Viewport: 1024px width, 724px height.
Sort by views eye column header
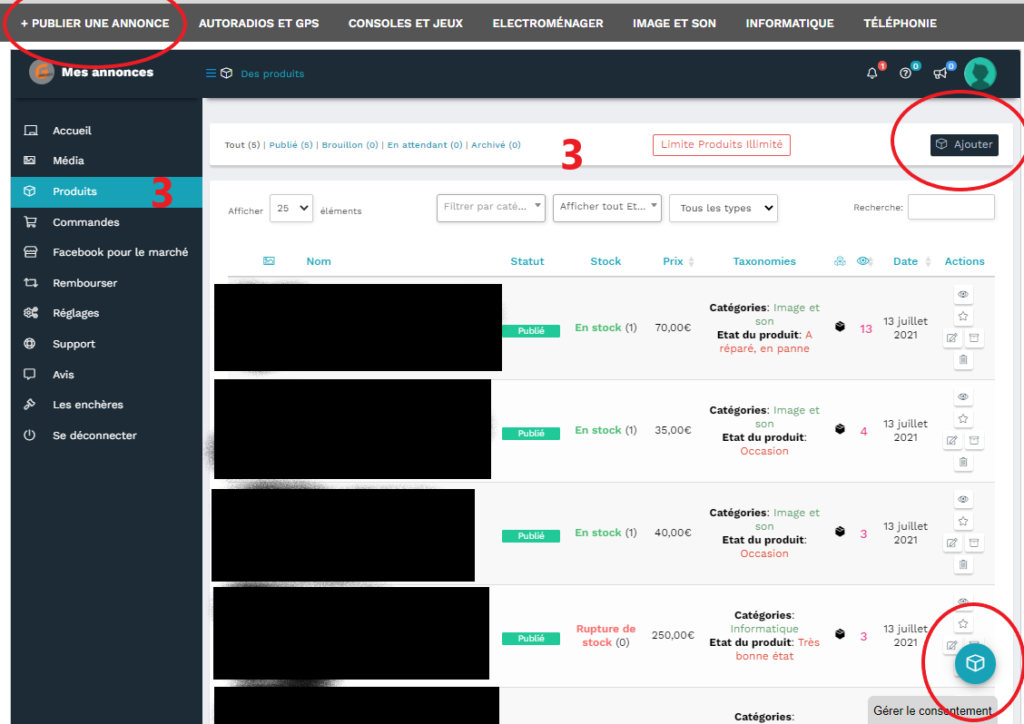[x=865, y=261]
